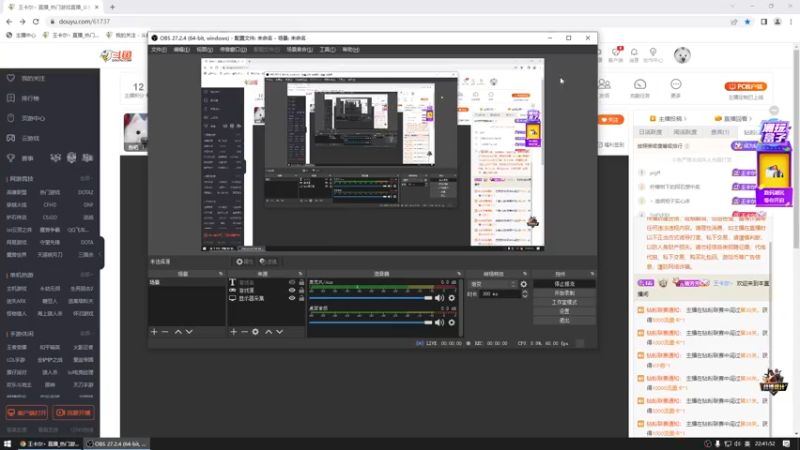Adjust transition duration stepper arrows

coord(524,294)
